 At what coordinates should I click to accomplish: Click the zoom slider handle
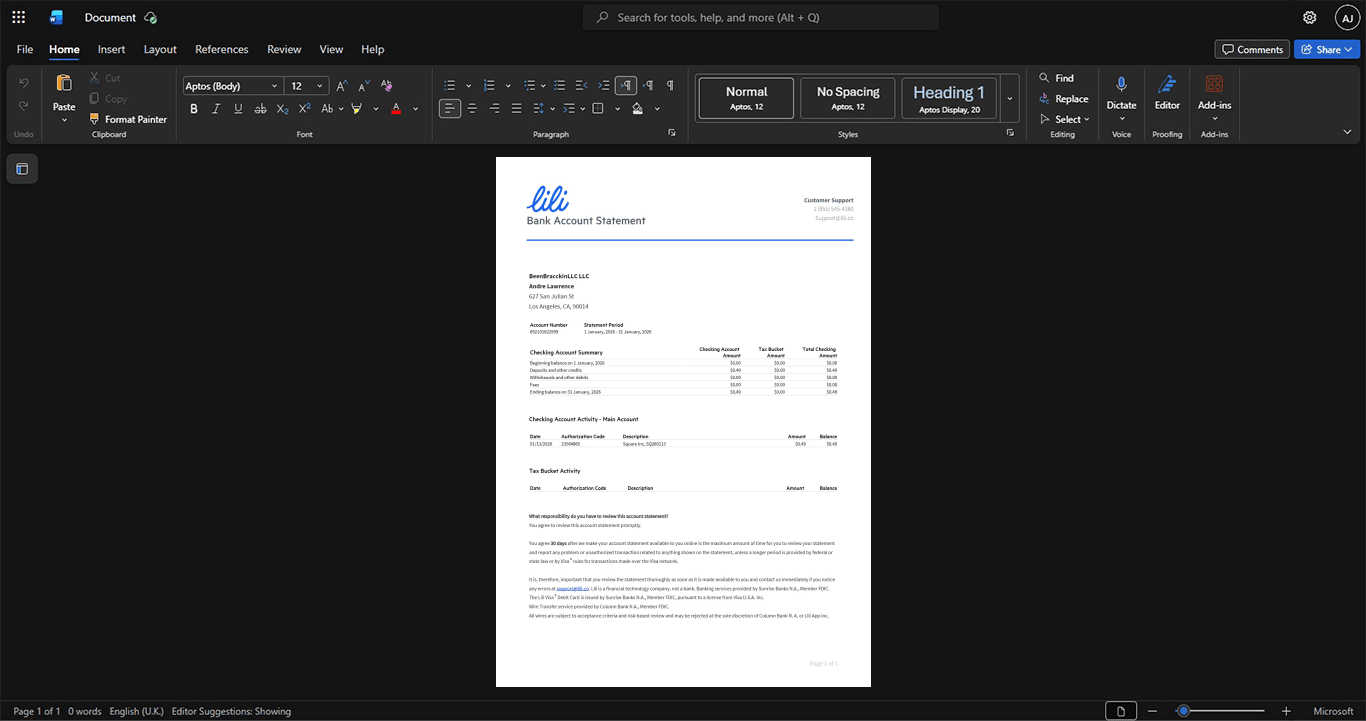point(1183,711)
